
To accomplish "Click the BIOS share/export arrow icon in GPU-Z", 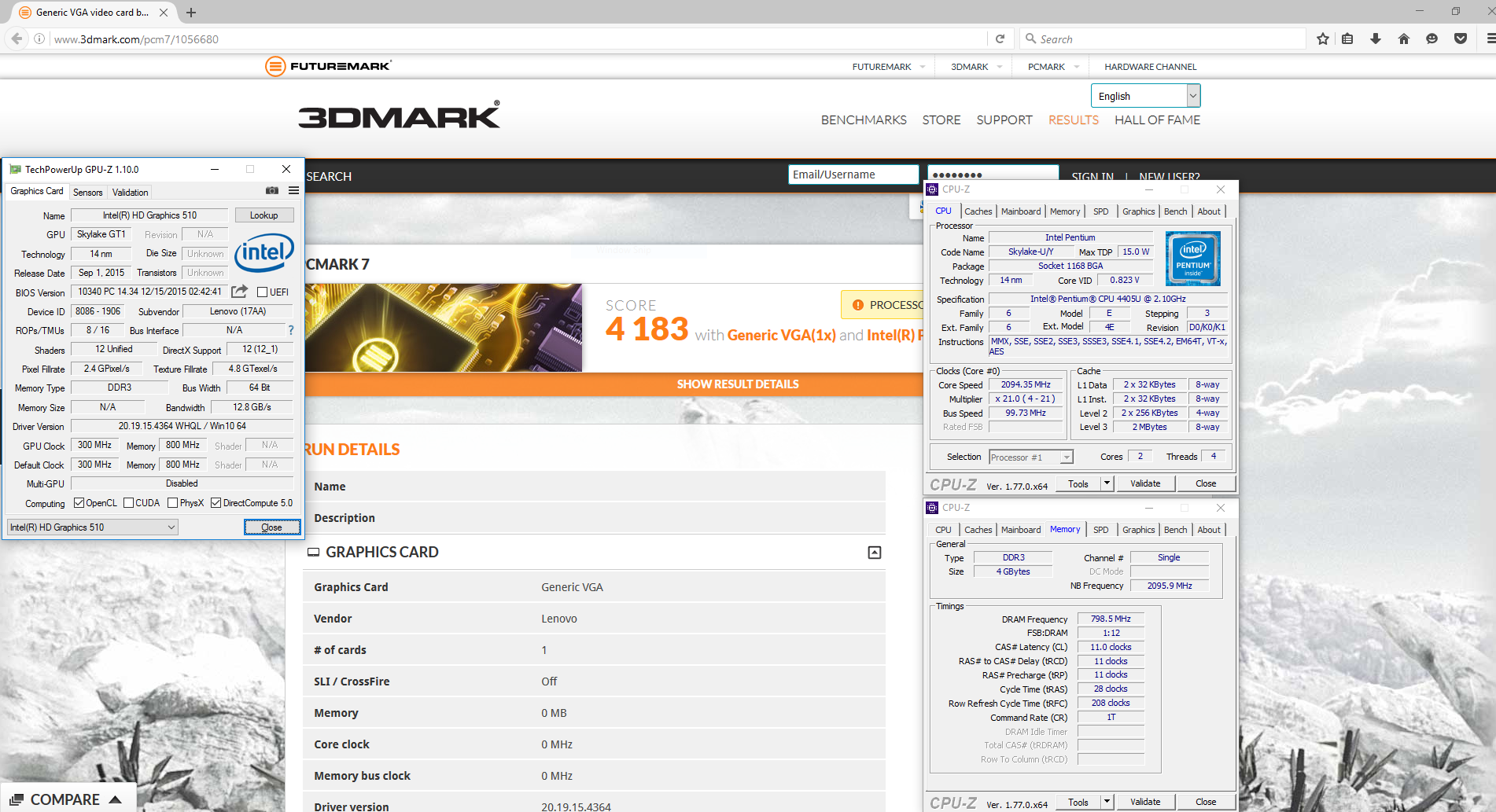I will click(239, 292).
